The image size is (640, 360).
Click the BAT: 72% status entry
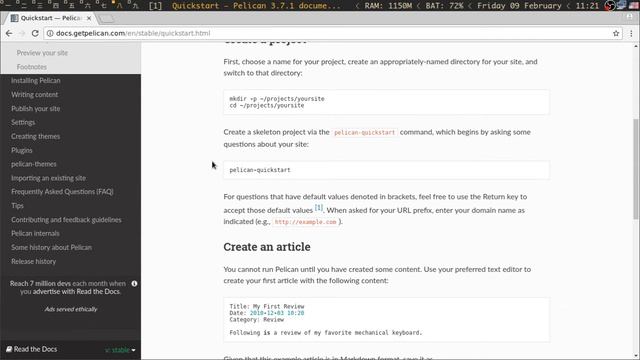[x=444, y=6]
